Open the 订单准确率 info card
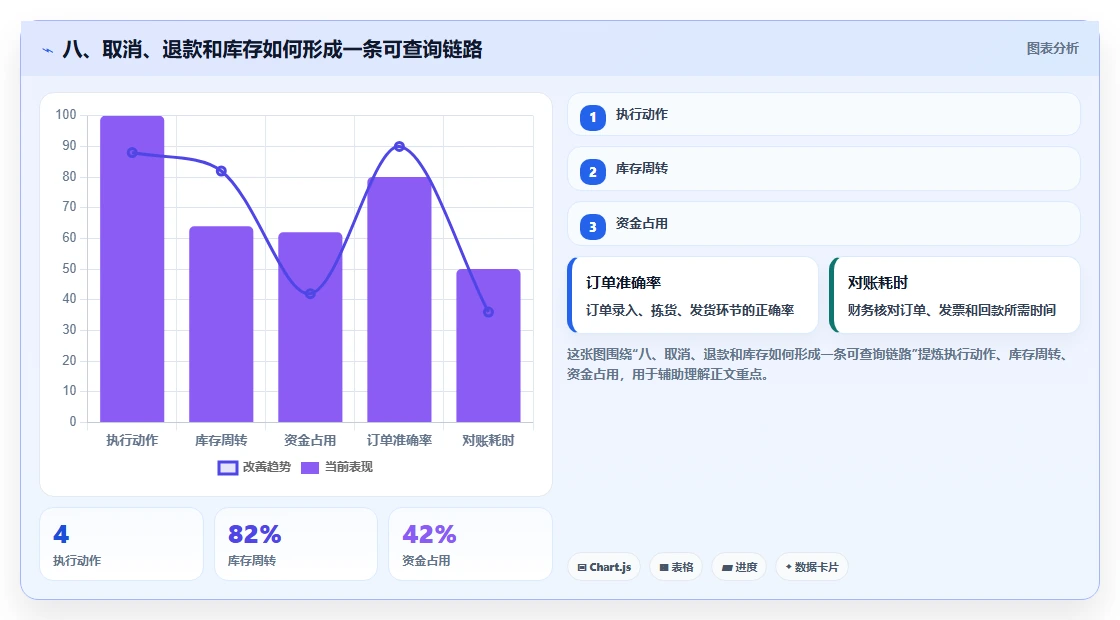Screen dimensions: 1120x620 click(693, 295)
